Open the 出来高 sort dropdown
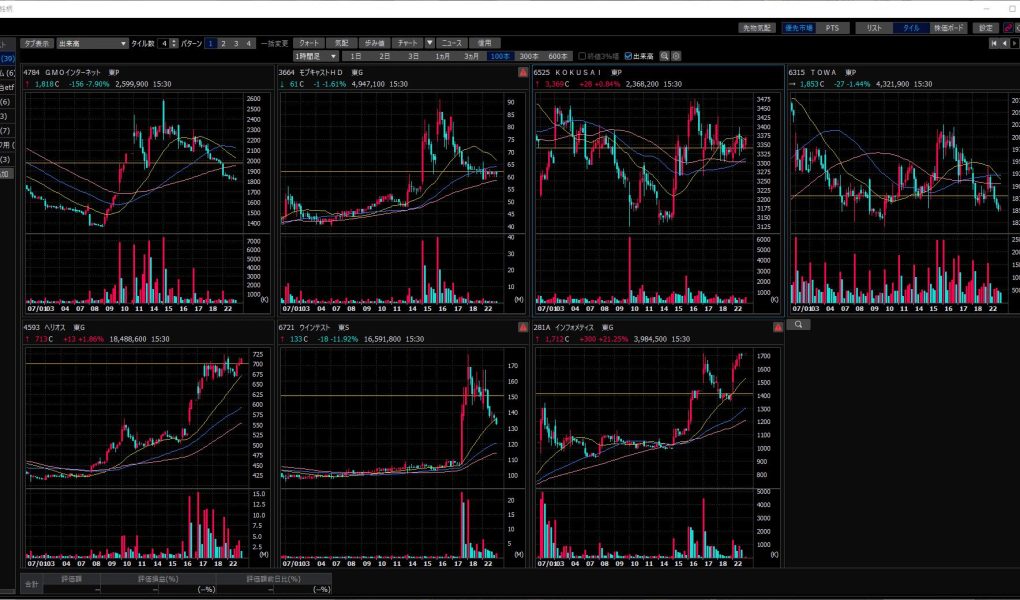This screenshot has width=1020, height=600. point(124,44)
